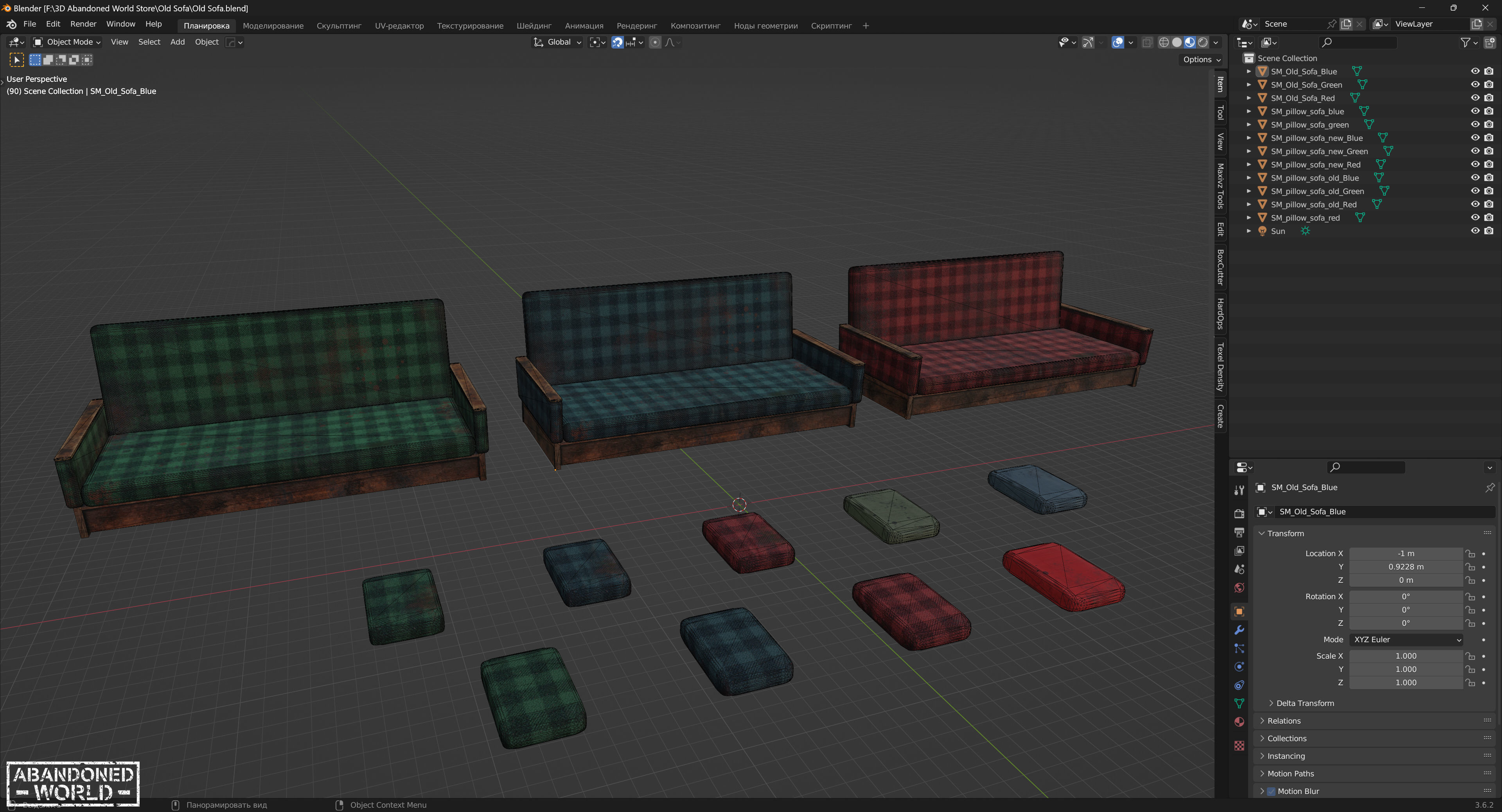Open the Scene properties tab
Image resolution: width=1502 pixels, height=812 pixels.
(x=1239, y=569)
